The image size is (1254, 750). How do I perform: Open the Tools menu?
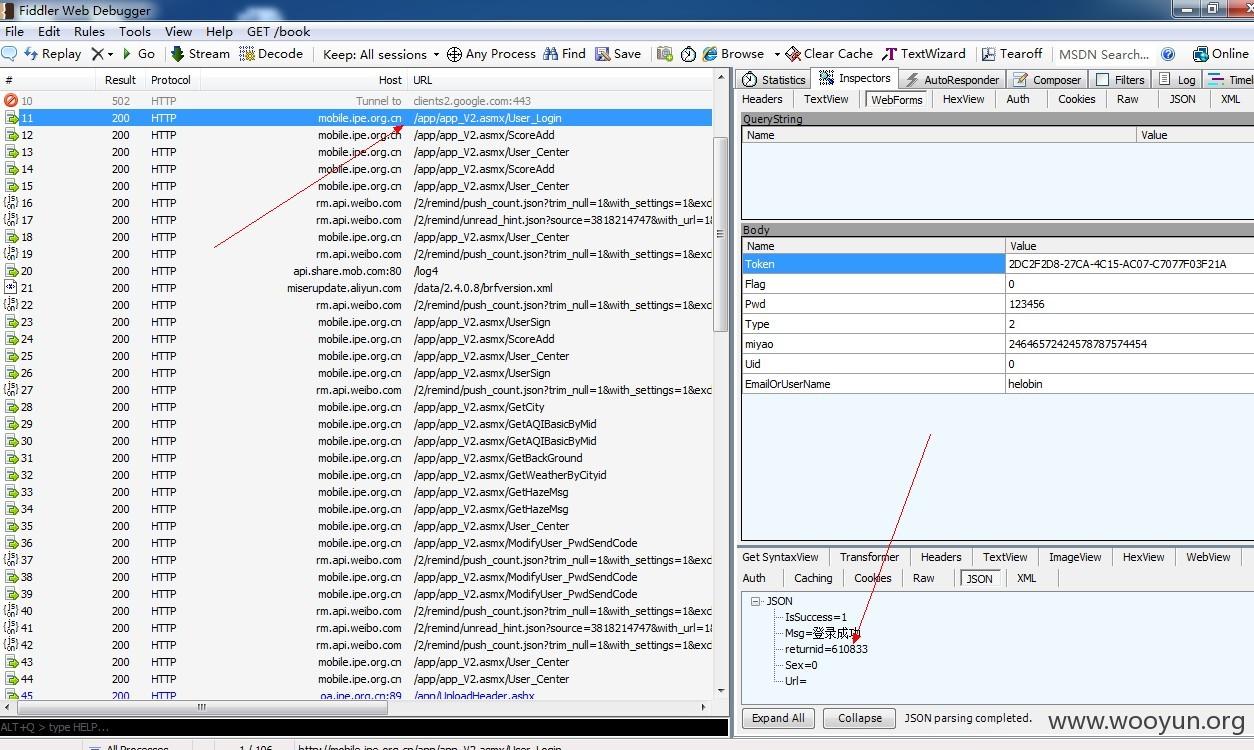[x=135, y=31]
